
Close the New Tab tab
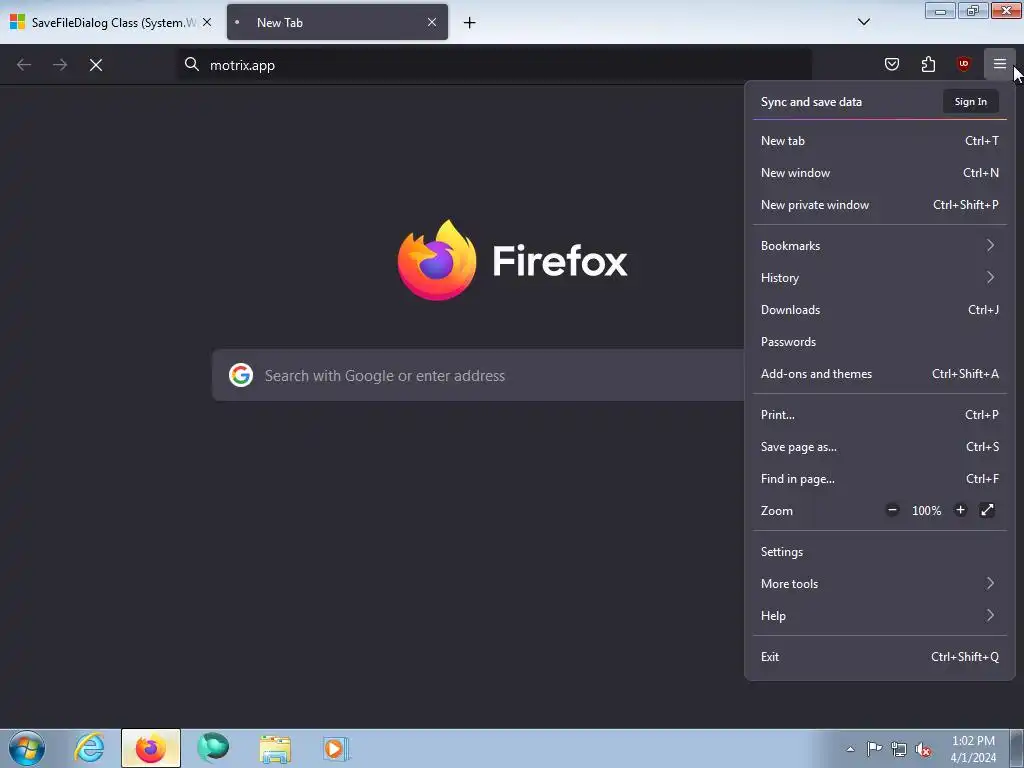pos(432,22)
